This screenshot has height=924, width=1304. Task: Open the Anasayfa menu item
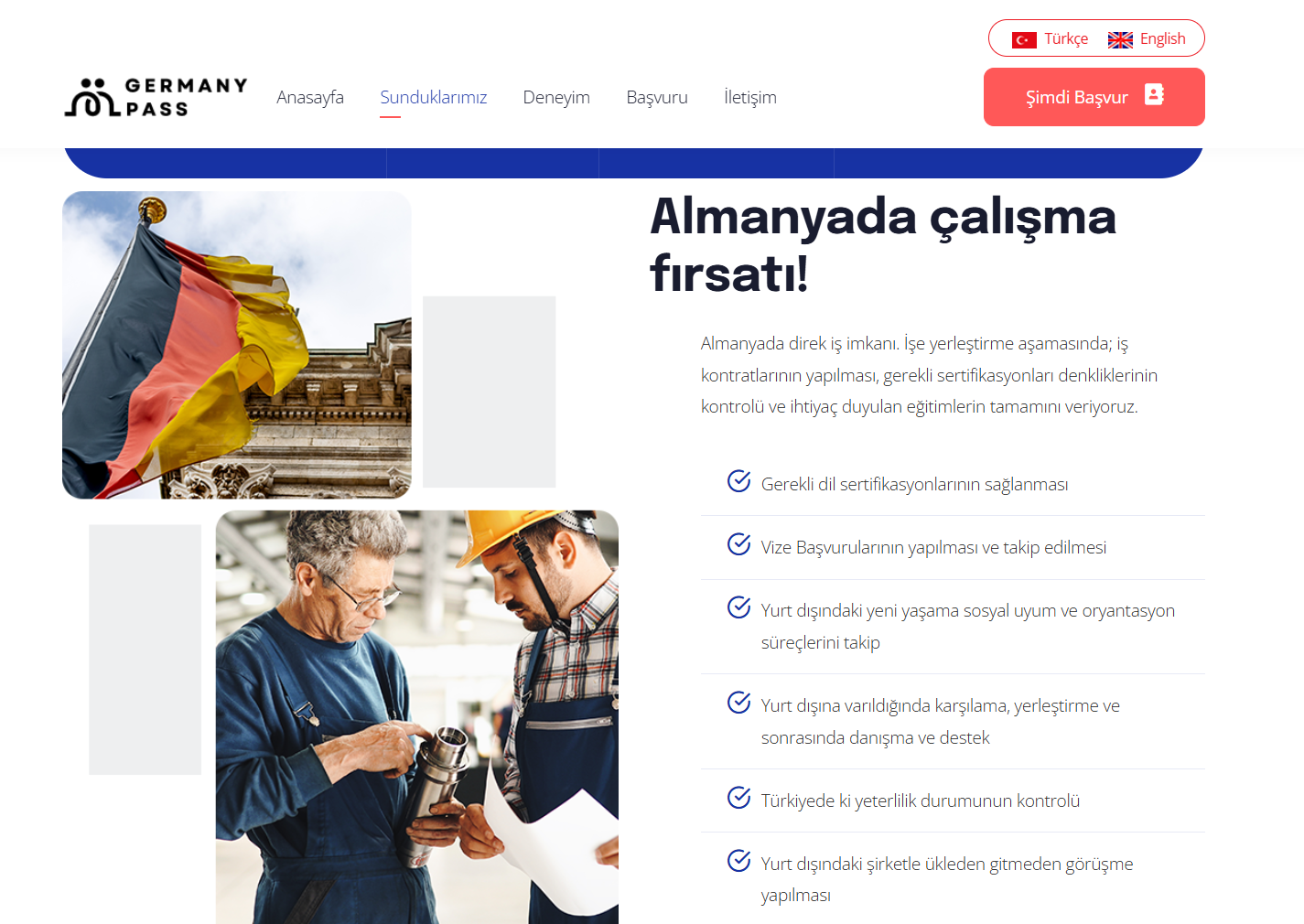[310, 97]
